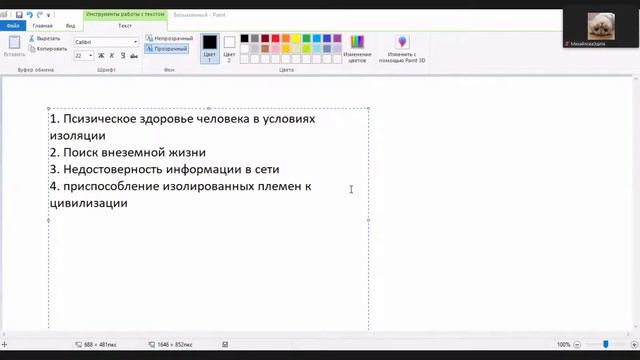The width and height of the screenshot is (640, 360).
Task: Click canvas size 1646 × 852 status entry
Action: (170, 345)
